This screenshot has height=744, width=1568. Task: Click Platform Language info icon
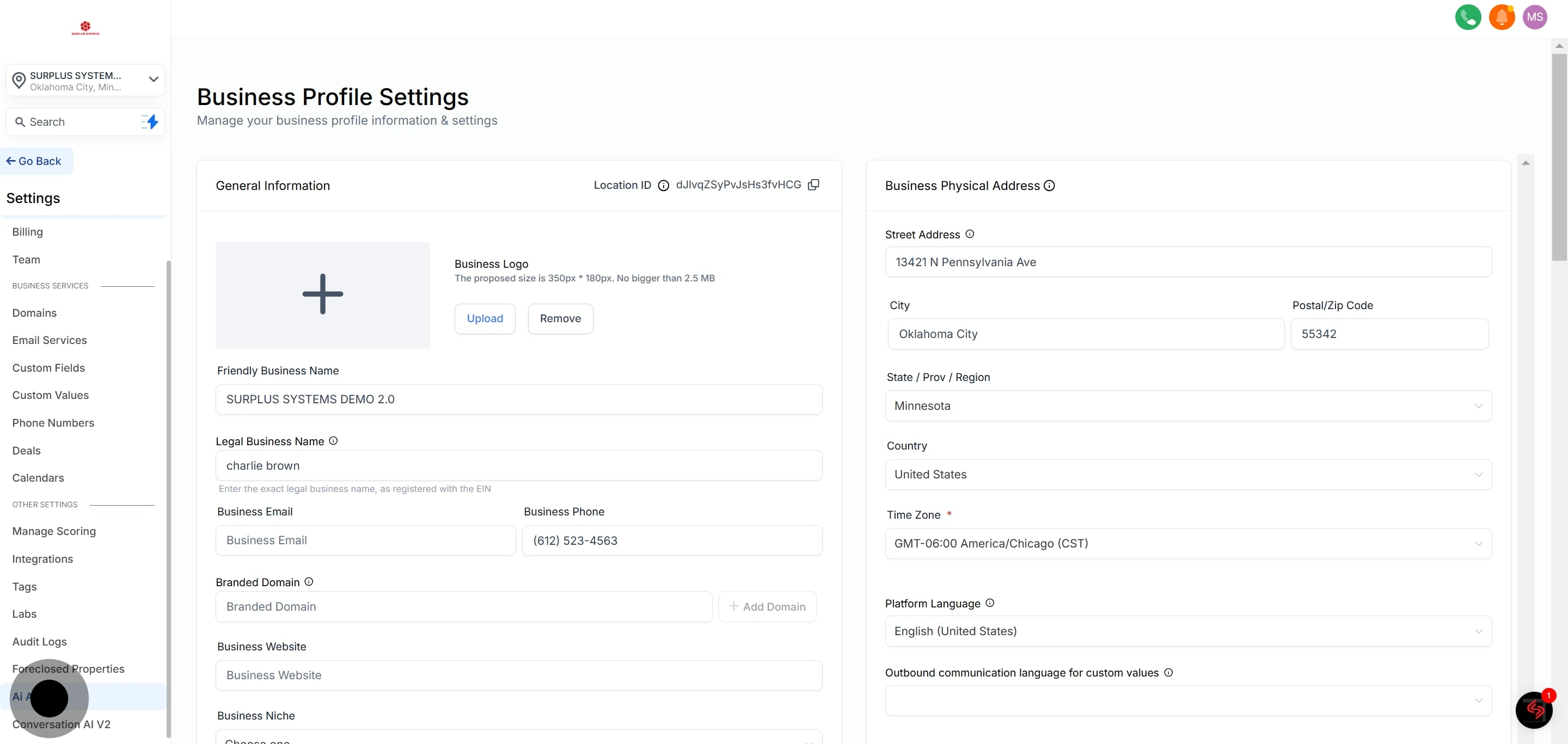click(x=990, y=603)
